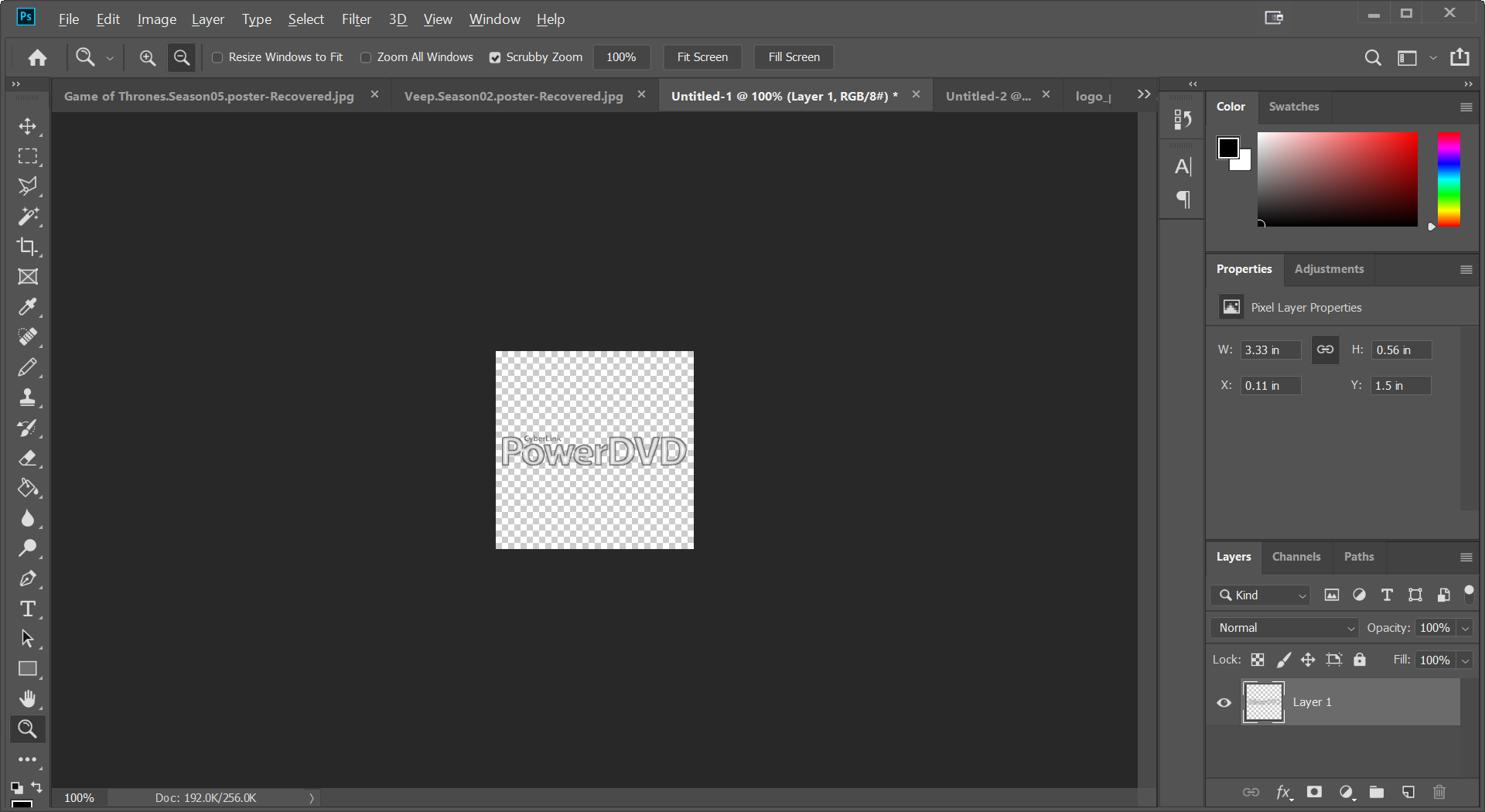Choose the Zoom Out mode icon

click(182, 57)
